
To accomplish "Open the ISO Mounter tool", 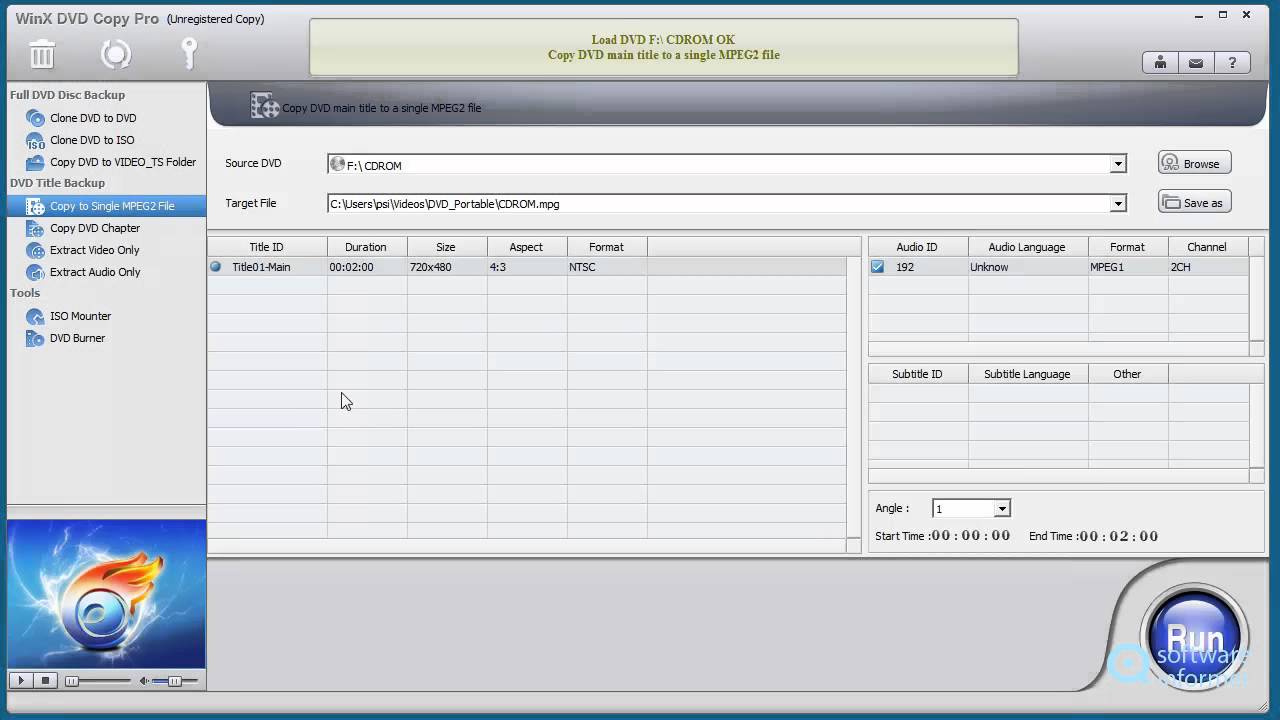I will pos(80,316).
